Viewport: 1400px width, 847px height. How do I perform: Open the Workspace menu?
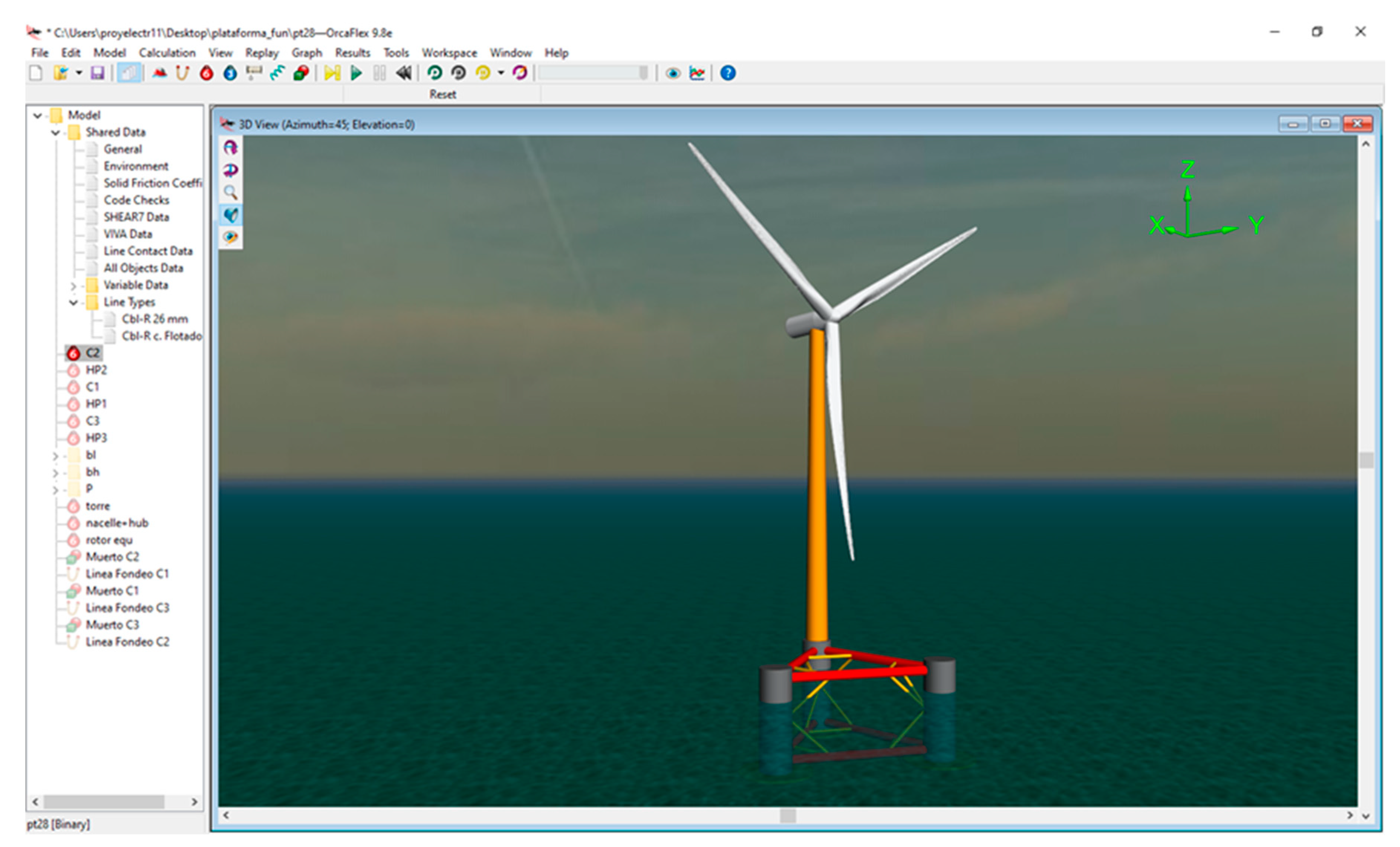coord(449,53)
